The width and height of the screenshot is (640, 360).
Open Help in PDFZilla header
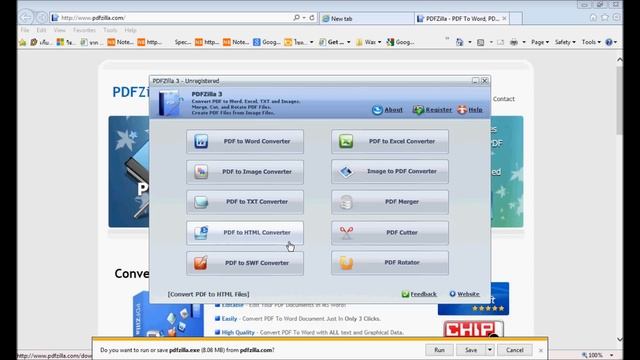(475, 110)
